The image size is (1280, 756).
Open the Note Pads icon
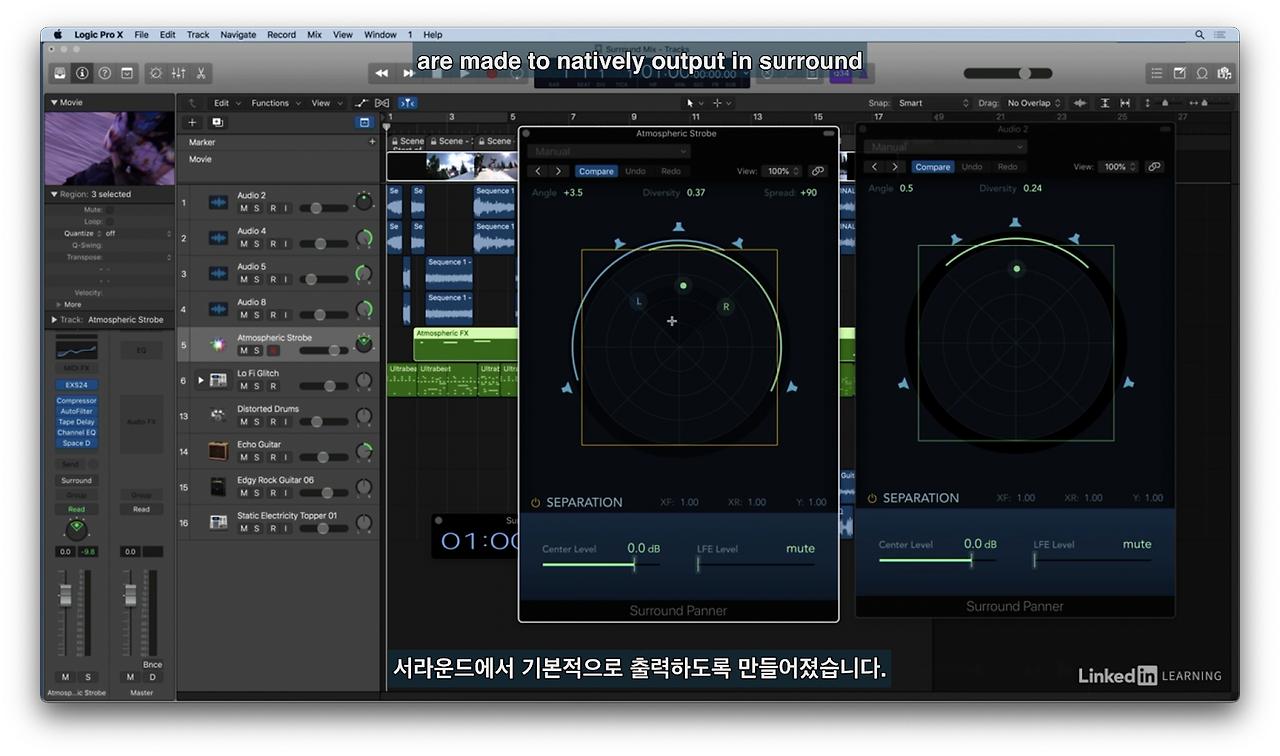[1179, 73]
